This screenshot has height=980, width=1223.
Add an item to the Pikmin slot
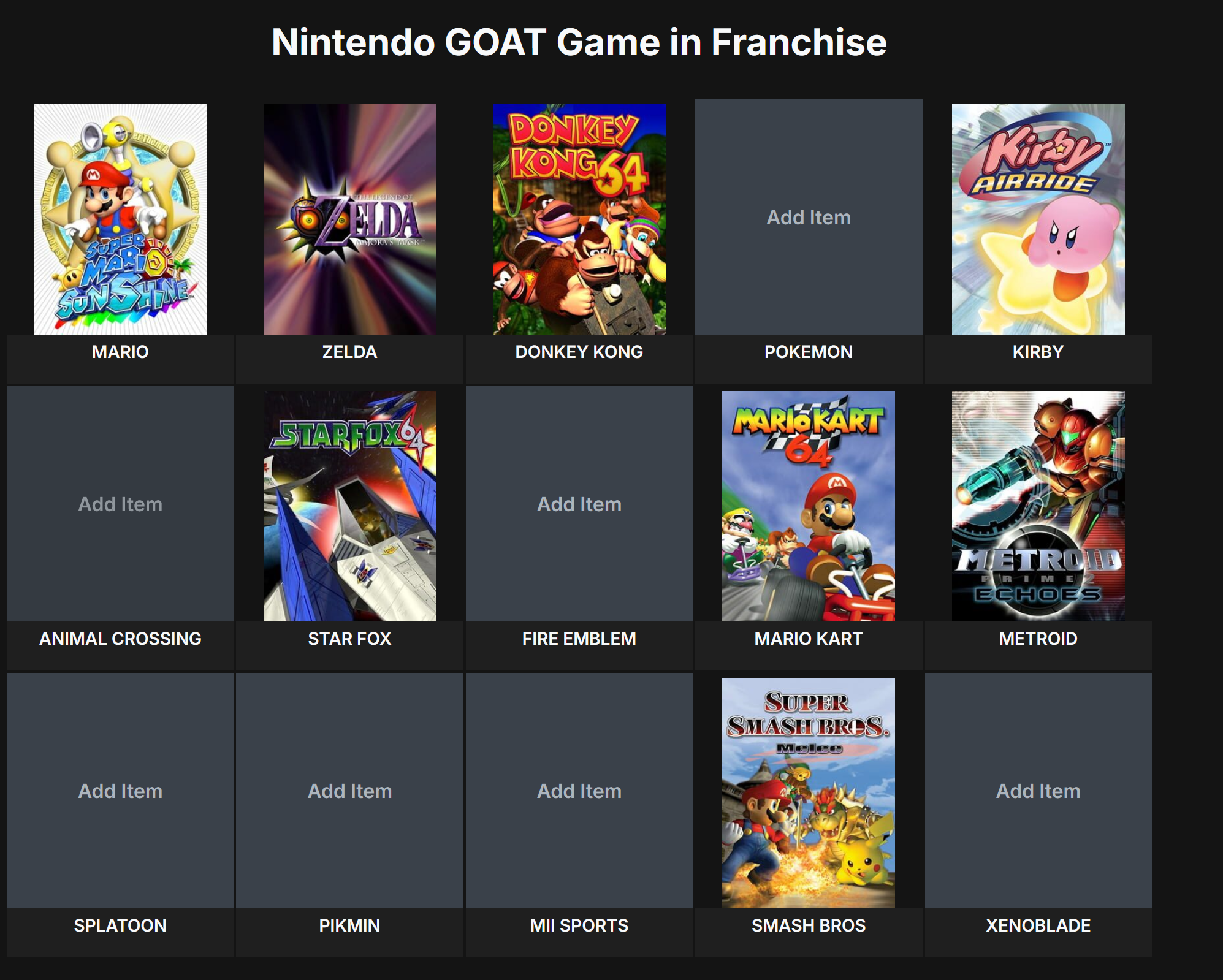[350, 791]
